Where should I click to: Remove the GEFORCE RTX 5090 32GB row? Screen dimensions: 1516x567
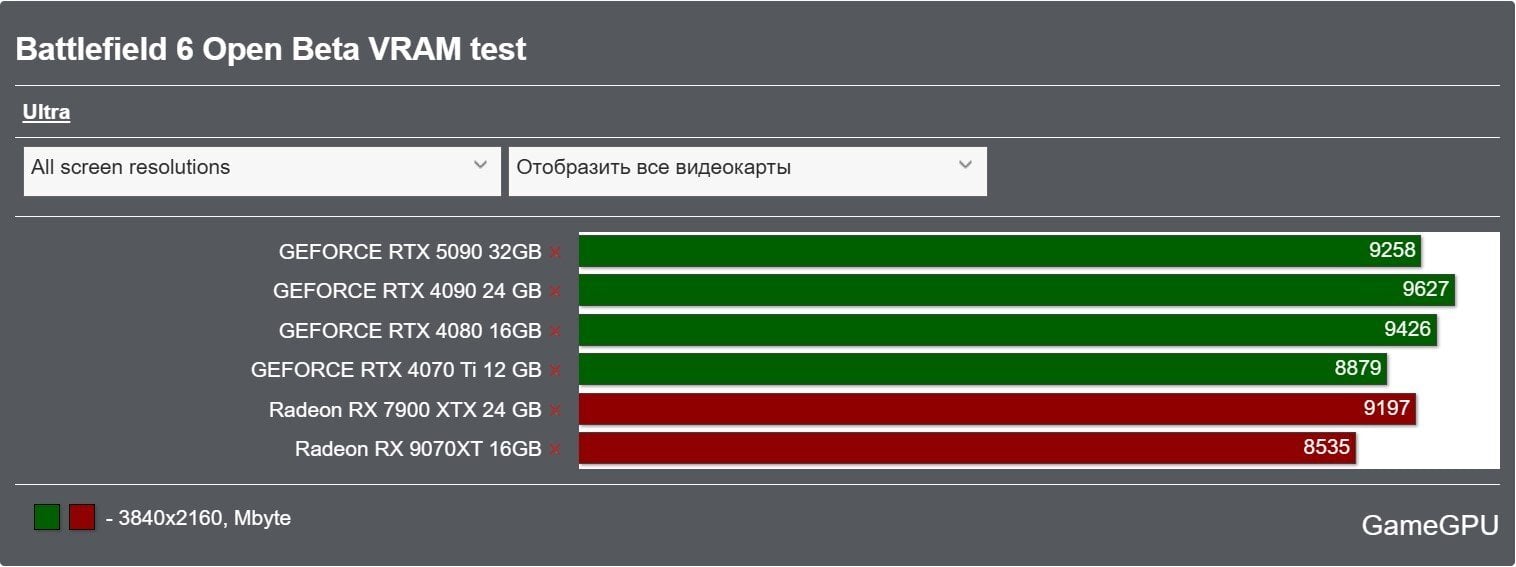(555, 253)
